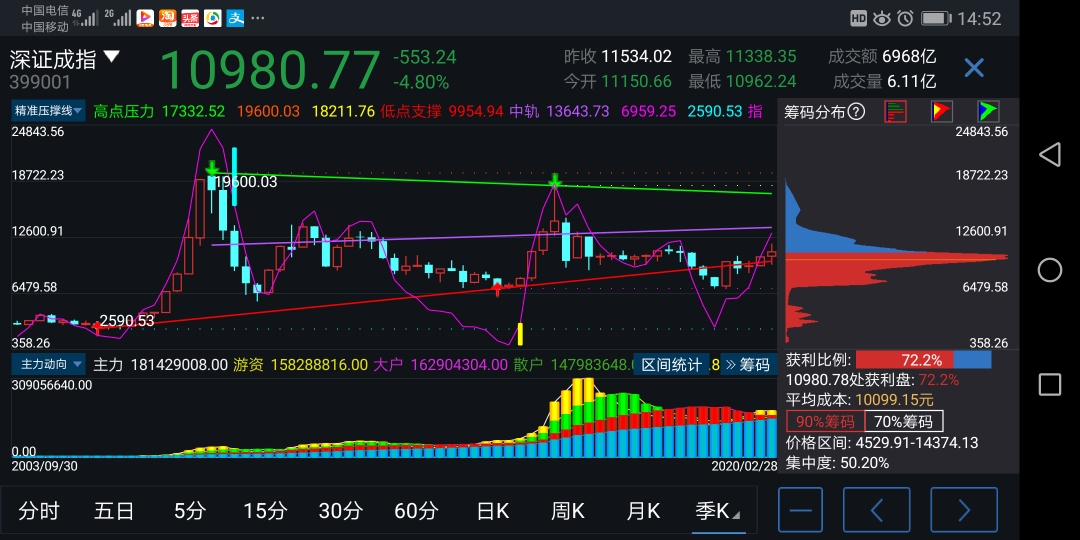Tap the battery icon in status bar
The image size is (1080, 540).
coord(935,18)
